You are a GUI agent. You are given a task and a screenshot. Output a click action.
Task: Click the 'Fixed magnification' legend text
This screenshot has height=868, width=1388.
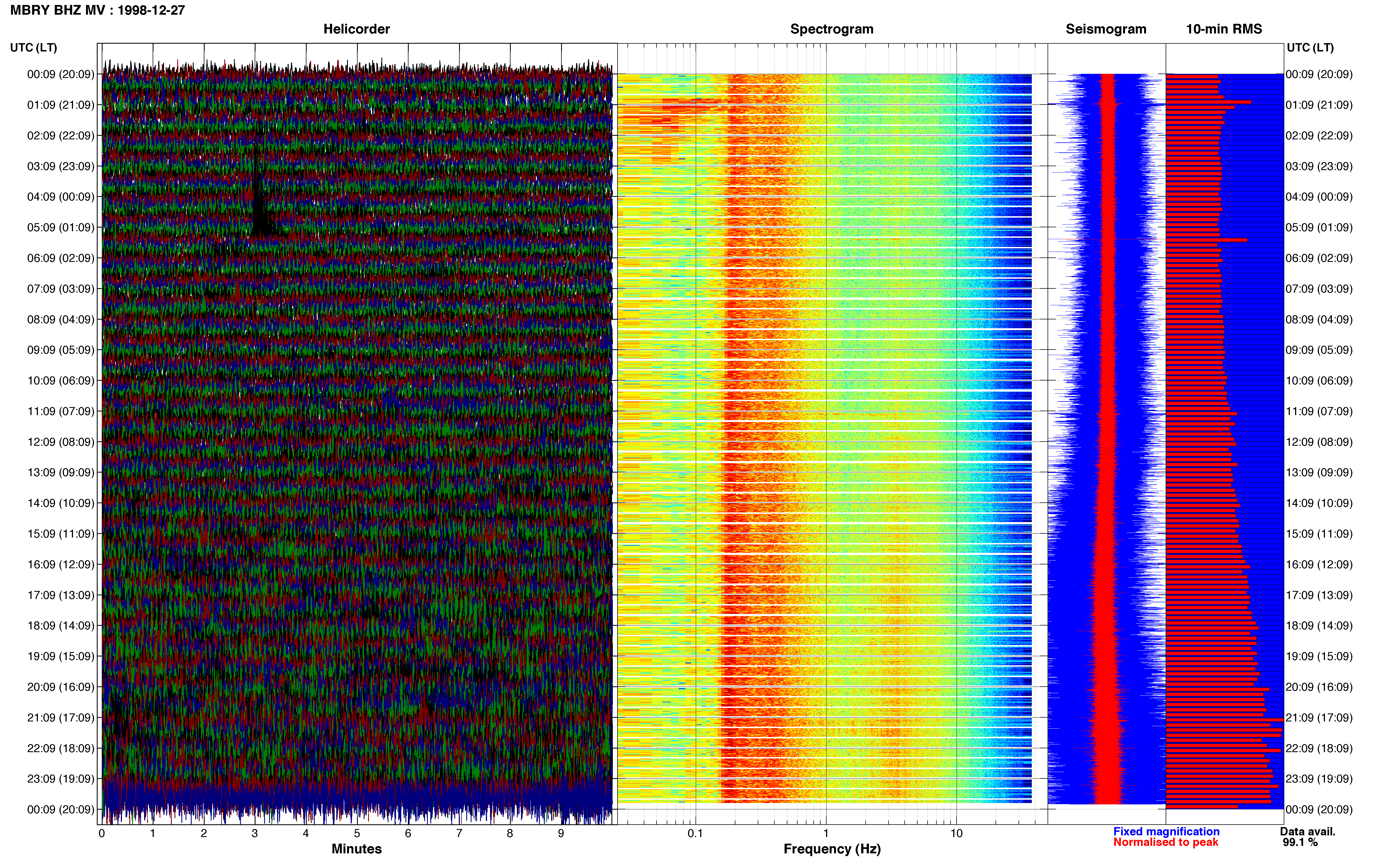point(1166,832)
